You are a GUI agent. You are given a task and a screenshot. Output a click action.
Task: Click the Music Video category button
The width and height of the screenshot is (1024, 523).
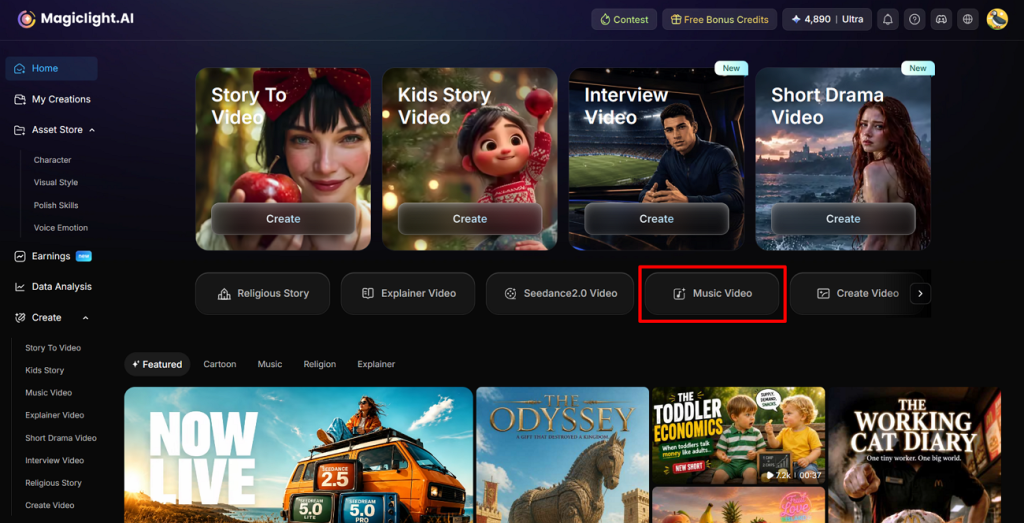point(712,294)
